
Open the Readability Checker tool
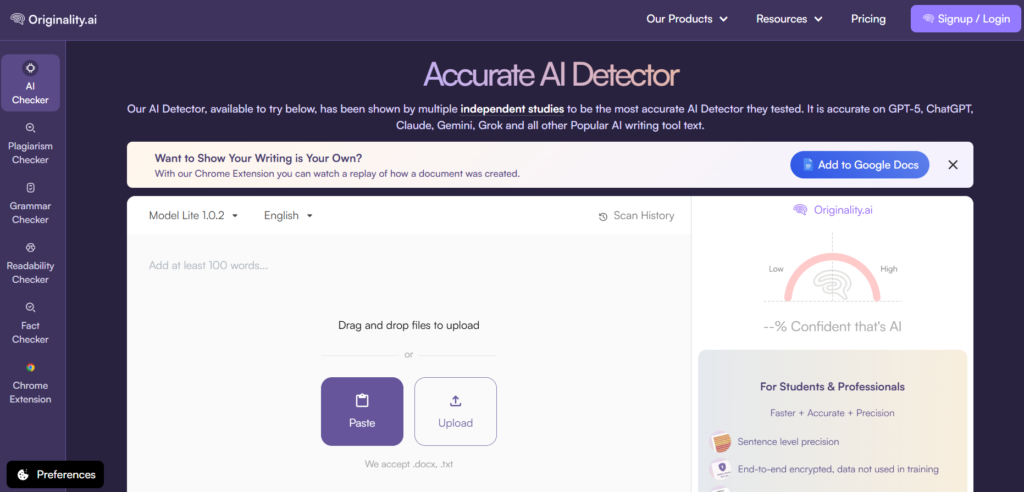[30, 263]
